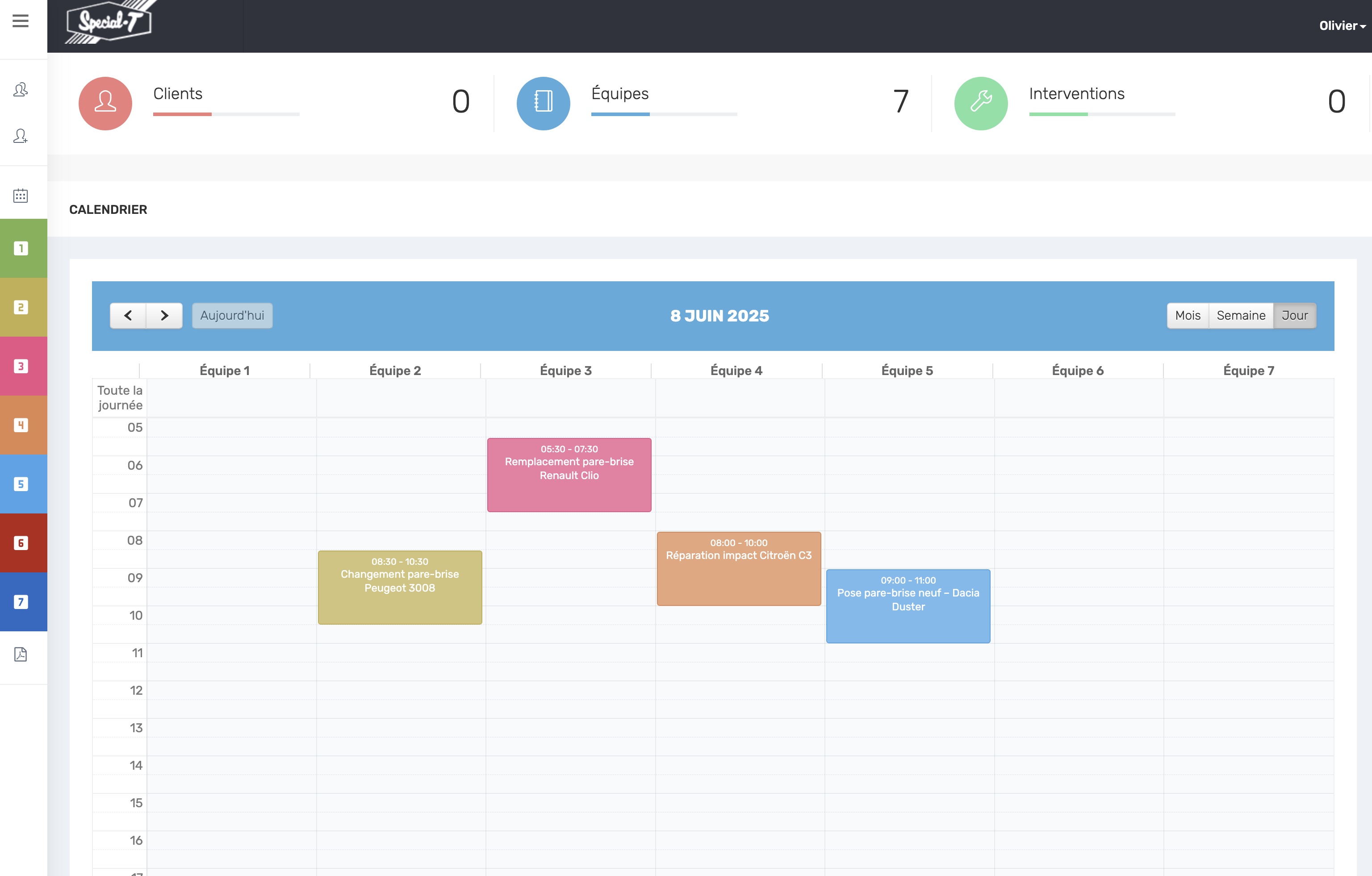
Task: Select team 7 dark blue sidebar tile
Action: pyautogui.click(x=23, y=602)
